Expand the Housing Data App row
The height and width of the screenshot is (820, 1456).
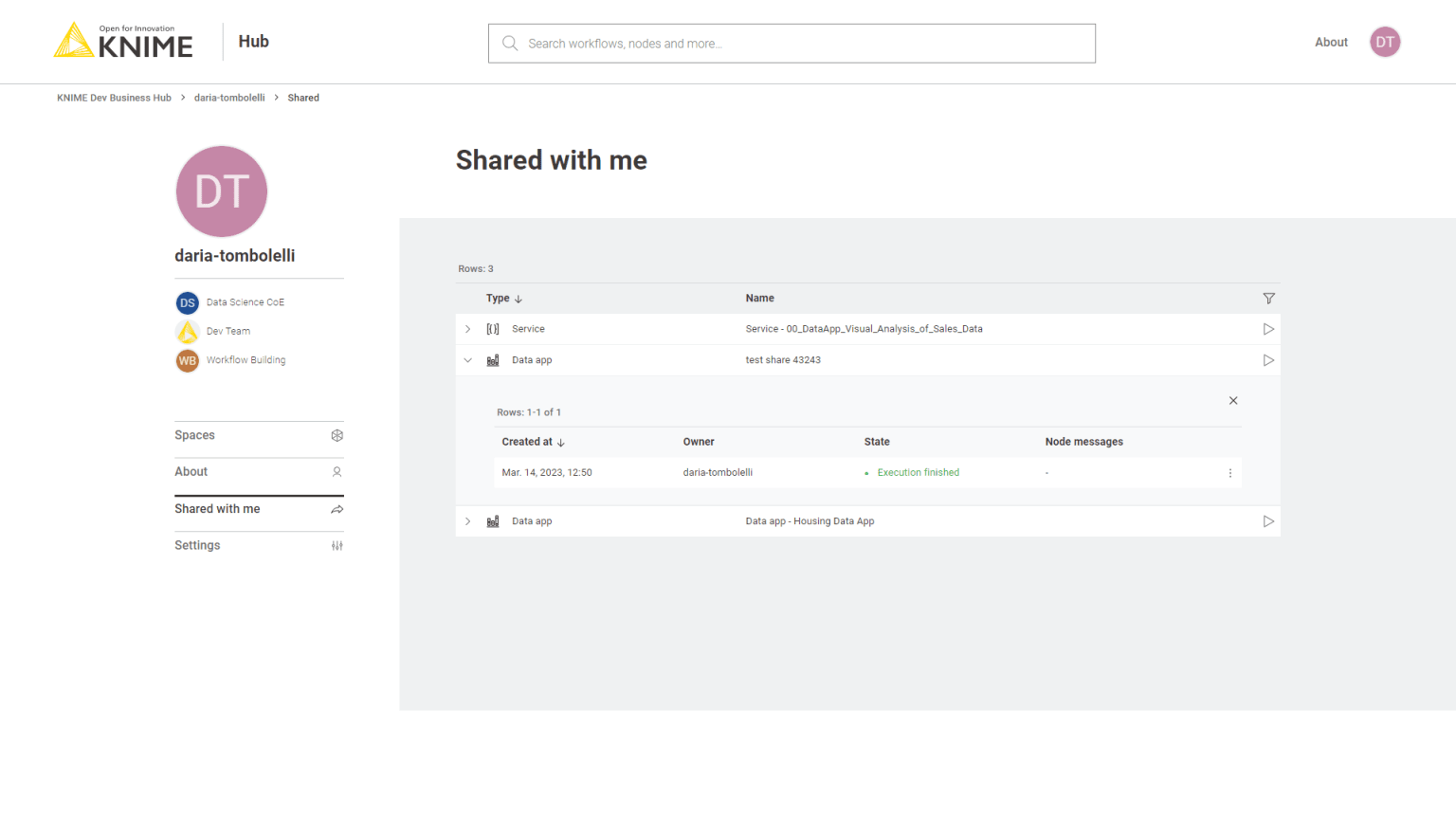(x=467, y=521)
